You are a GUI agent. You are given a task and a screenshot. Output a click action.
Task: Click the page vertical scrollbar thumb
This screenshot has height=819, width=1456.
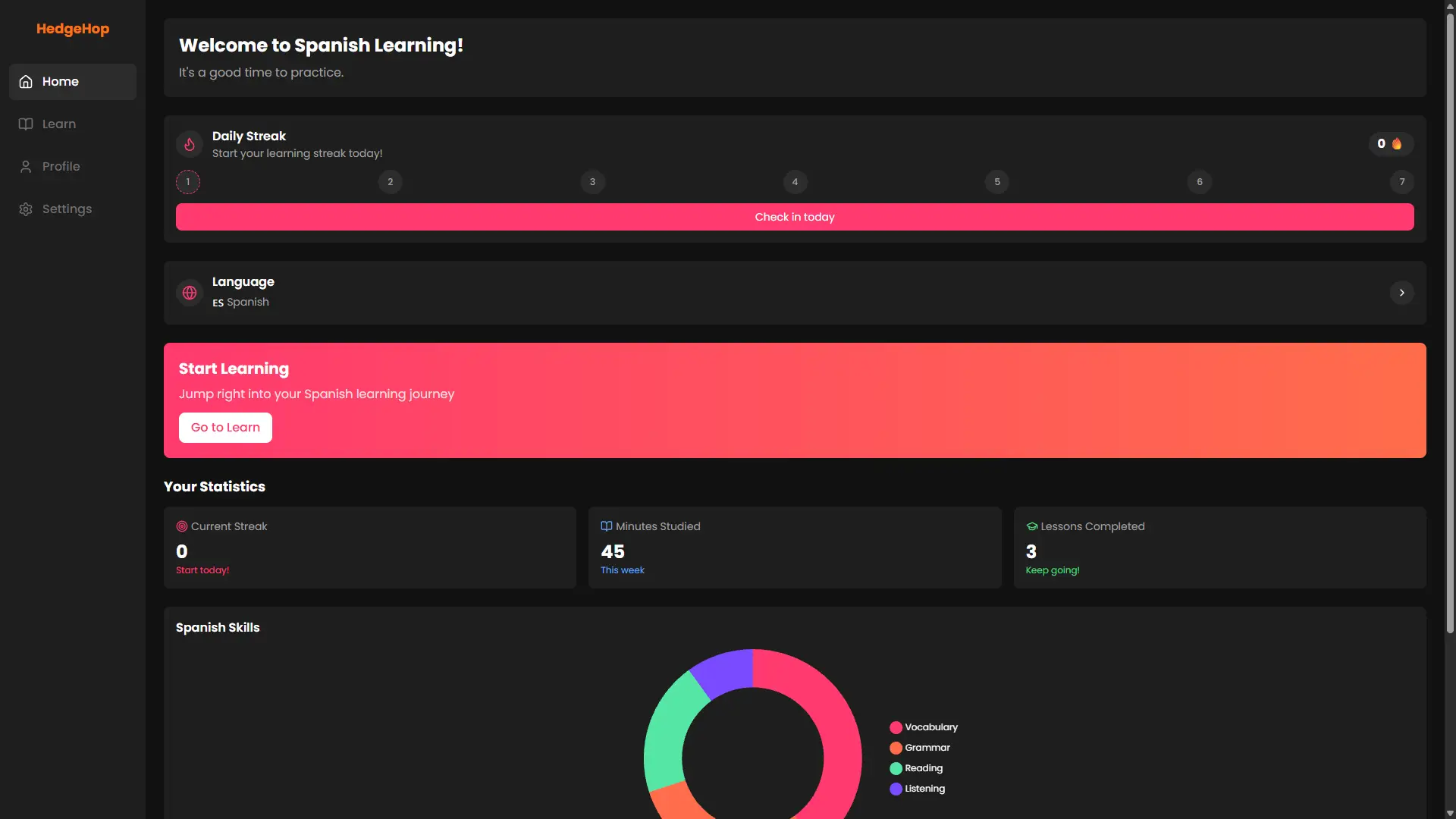coord(1450,322)
